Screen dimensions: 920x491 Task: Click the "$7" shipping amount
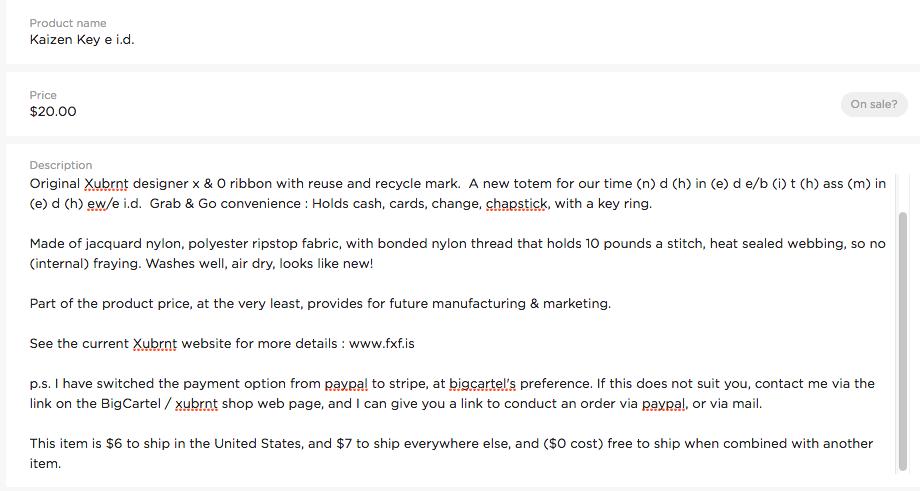[344, 444]
